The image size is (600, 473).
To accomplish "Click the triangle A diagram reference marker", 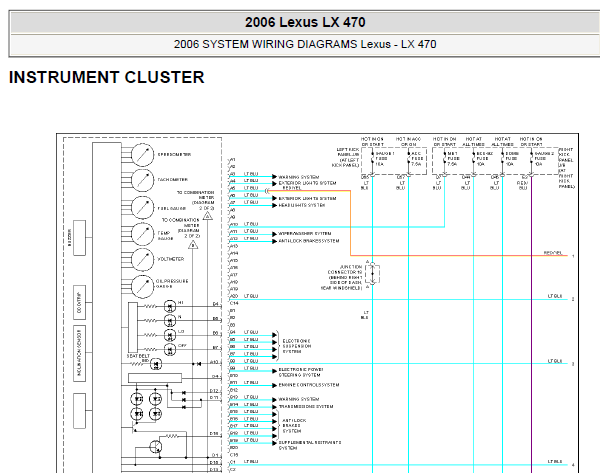I will coord(207,216).
